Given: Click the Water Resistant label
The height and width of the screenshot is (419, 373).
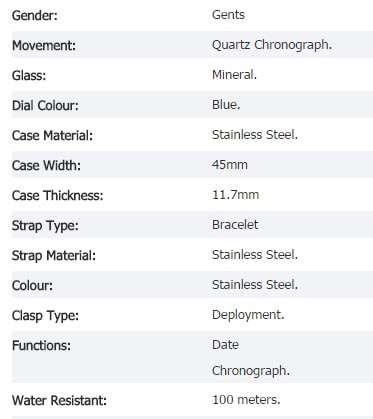Looking at the screenshot, I should 59,400.
